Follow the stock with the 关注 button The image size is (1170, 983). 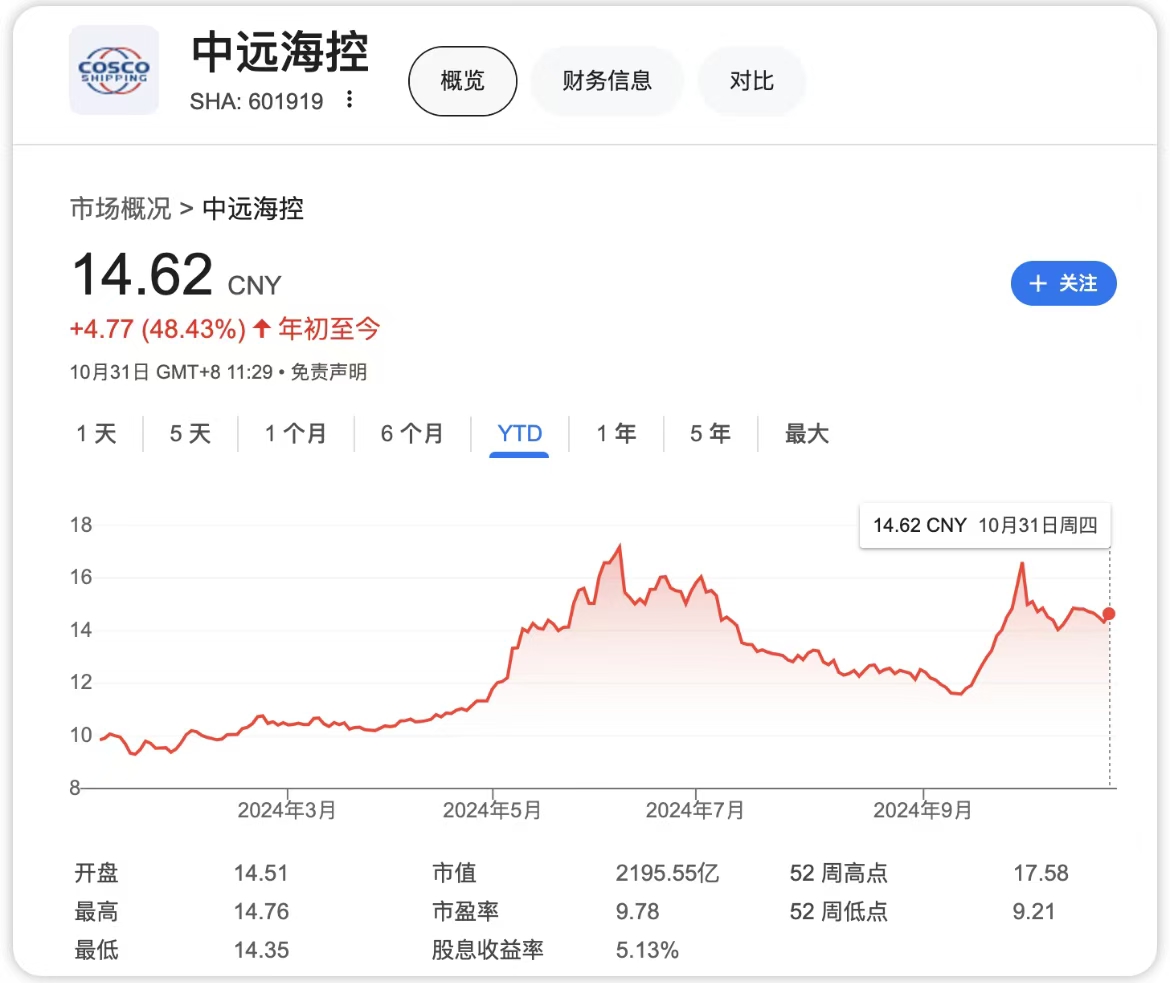(x=1063, y=283)
